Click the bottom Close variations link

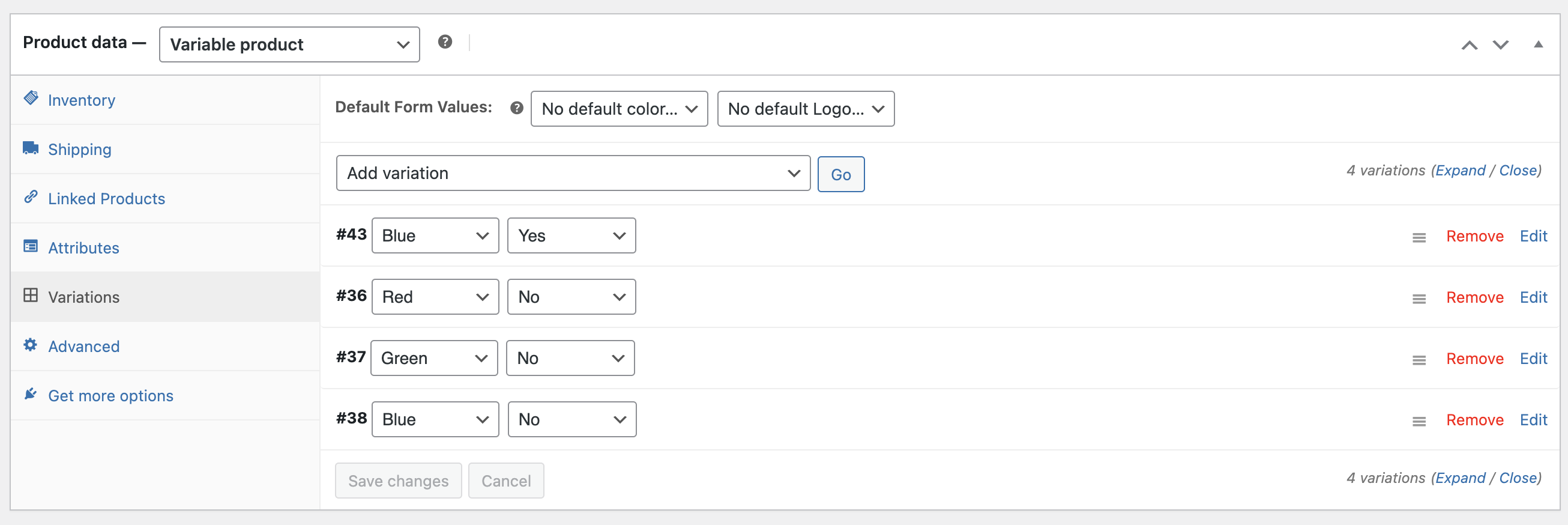(x=1518, y=478)
